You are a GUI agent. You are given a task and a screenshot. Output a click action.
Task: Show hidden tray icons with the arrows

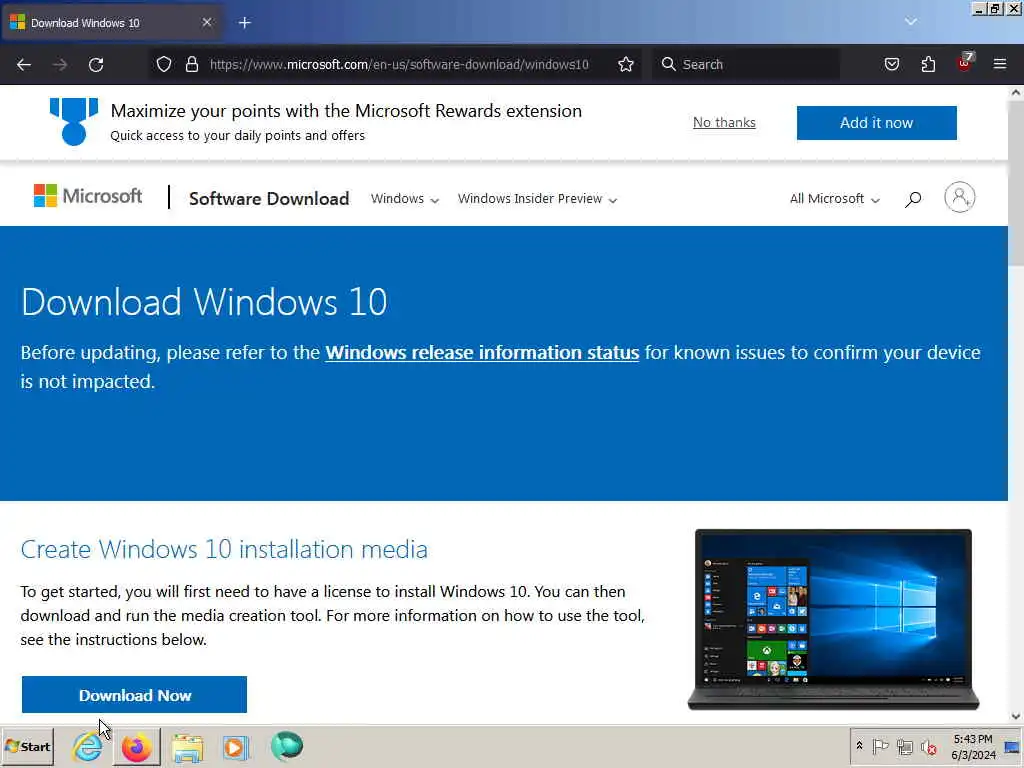pyautogui.click(x=860, y=746)
